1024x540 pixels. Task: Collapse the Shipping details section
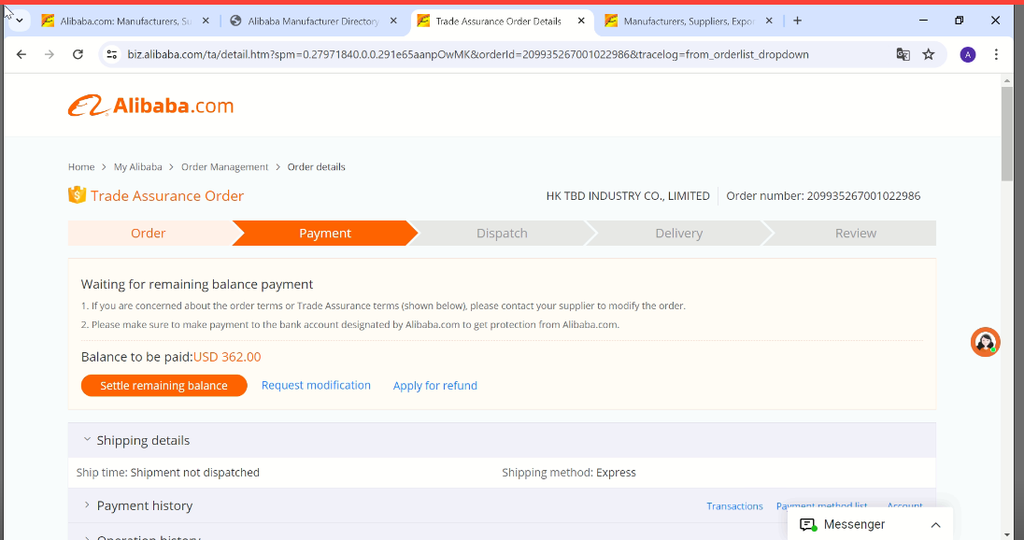tap(87, 440)
